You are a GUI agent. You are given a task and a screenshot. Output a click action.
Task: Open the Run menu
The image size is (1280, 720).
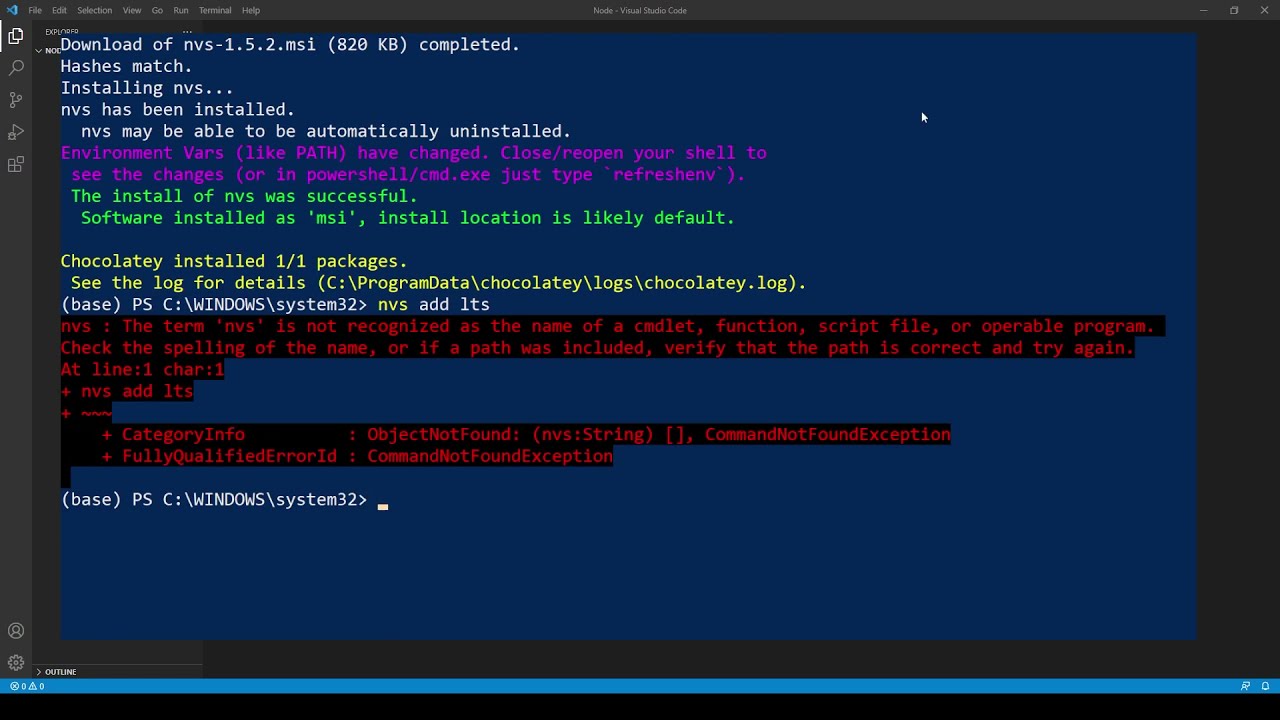[x=180, y=10]
